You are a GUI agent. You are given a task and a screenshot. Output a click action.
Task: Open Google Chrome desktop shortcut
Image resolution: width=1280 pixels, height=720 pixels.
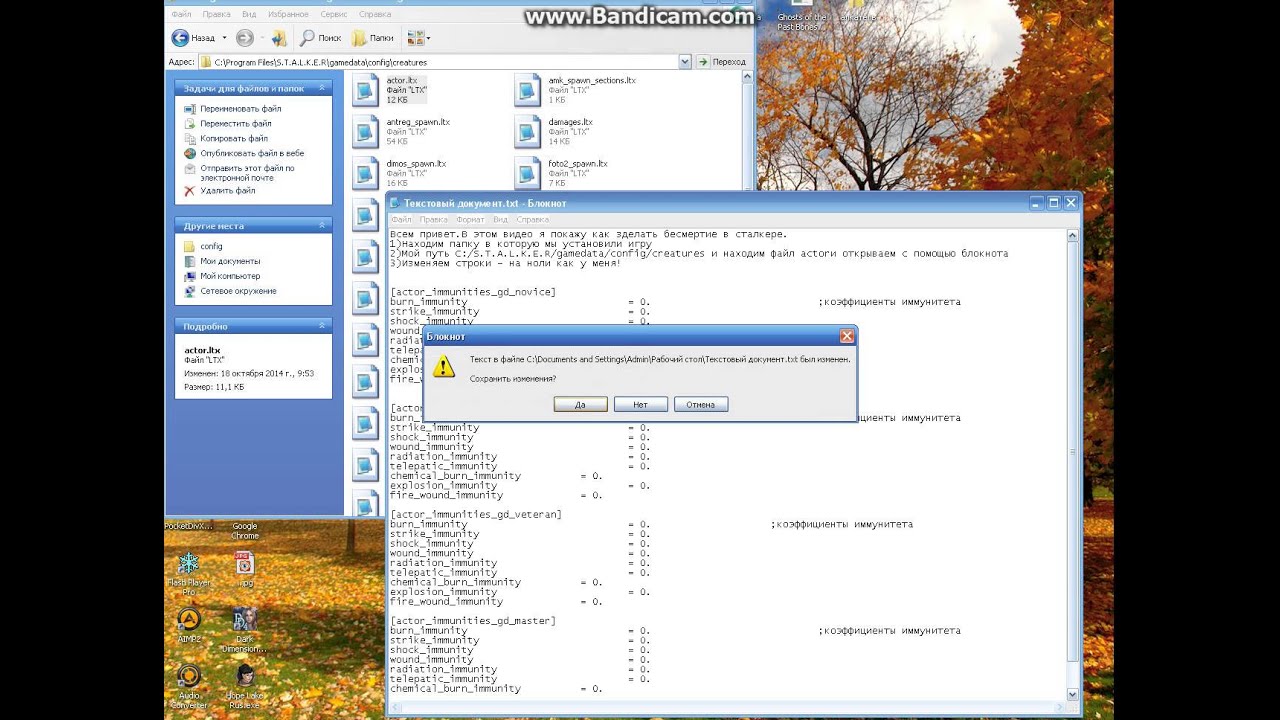click(245, 530)
